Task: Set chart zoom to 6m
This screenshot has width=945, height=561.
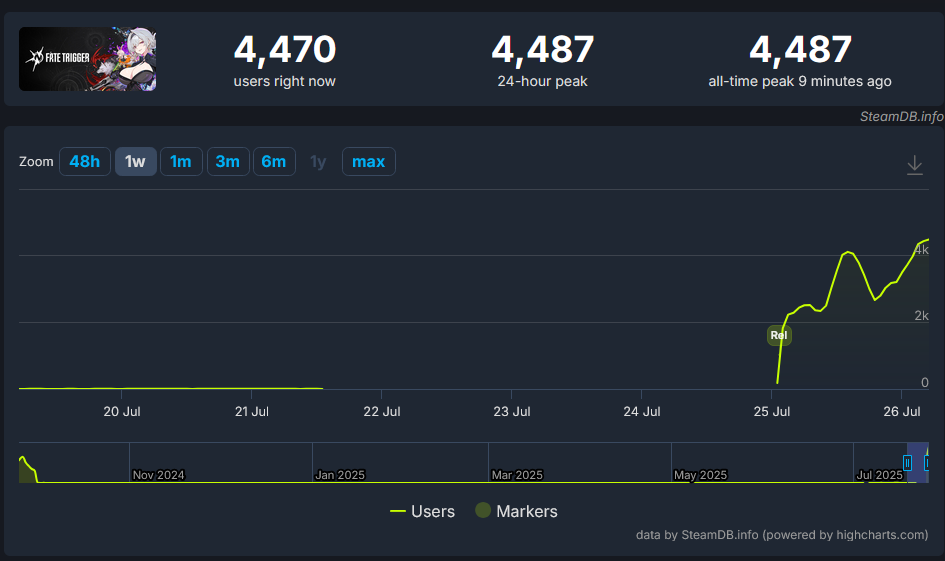Action: [274, 161]
